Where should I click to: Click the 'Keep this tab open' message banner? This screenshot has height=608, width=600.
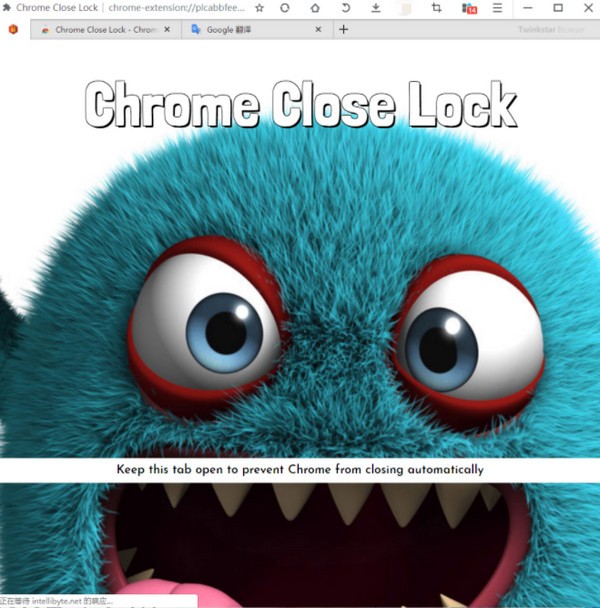pos(300,470)
